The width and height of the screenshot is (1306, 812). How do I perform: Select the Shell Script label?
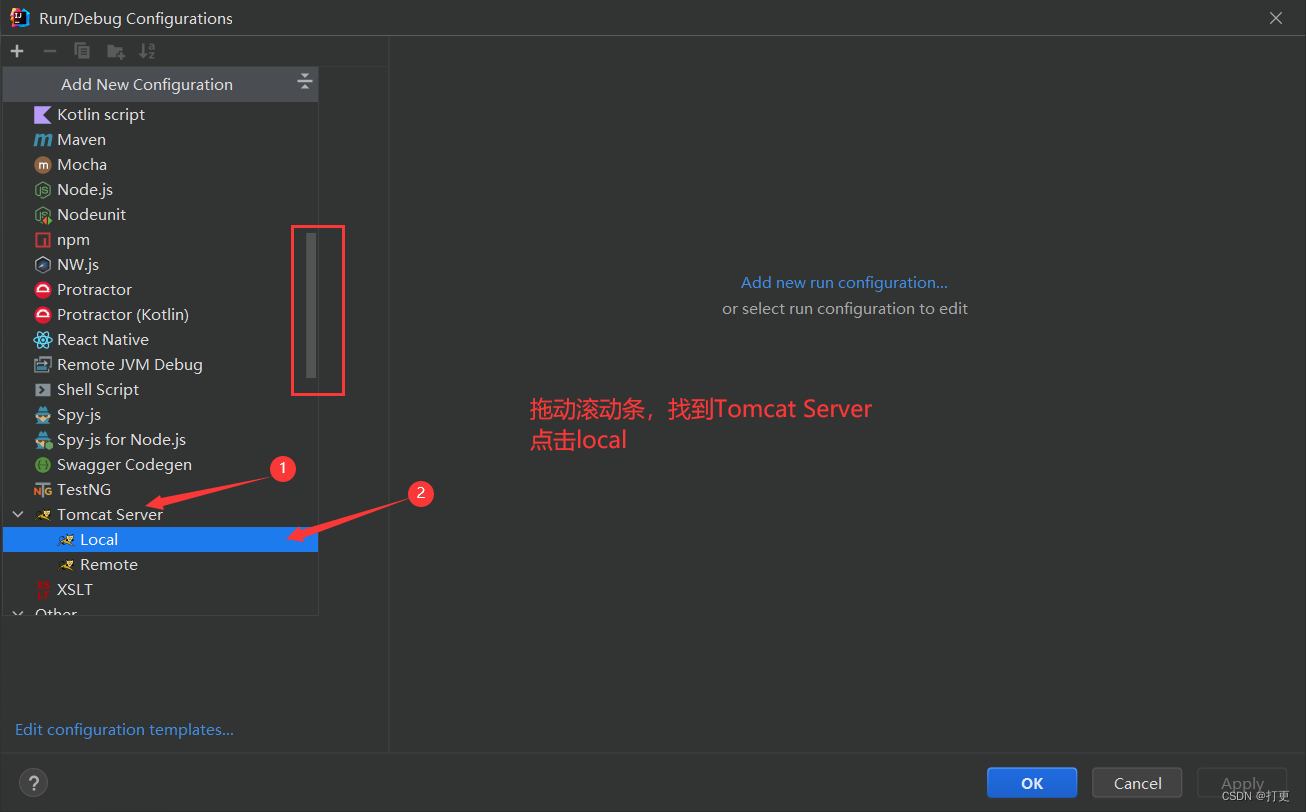98,390
